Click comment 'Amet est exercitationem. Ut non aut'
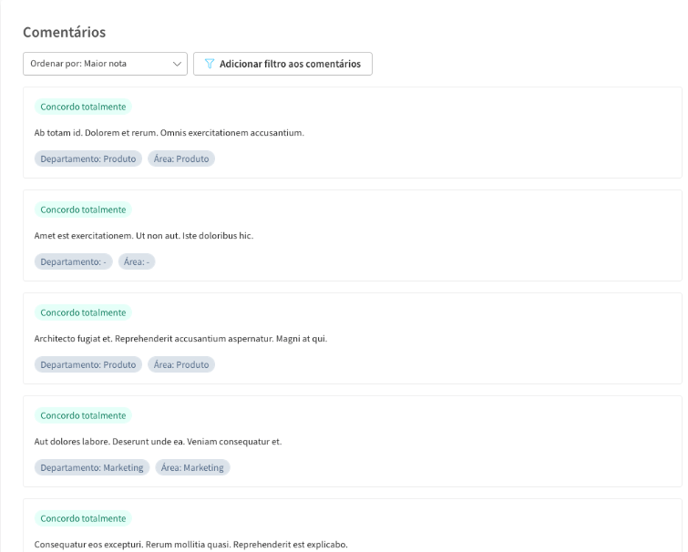688x552 pixels. (x=143, y=236)
